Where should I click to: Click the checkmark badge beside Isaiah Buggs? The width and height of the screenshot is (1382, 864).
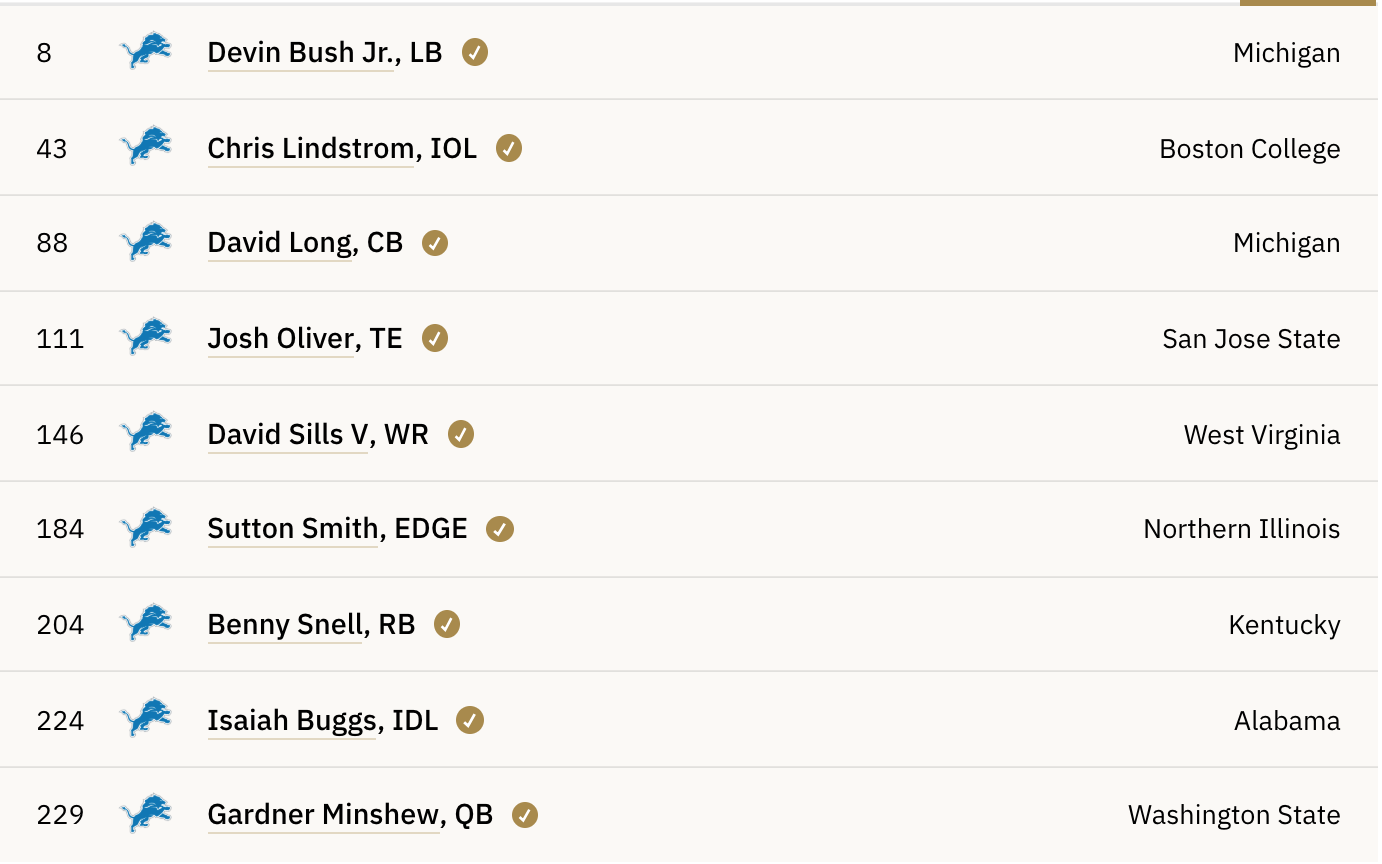470,720
